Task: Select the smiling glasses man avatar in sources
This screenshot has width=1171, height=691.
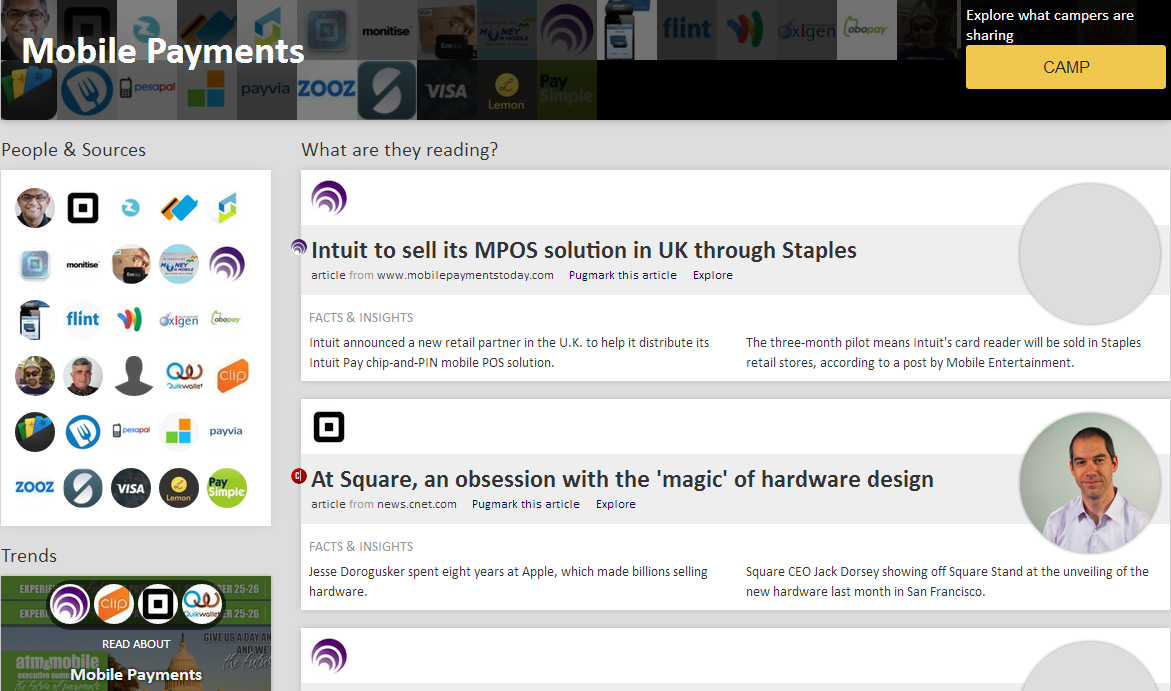Action: click(35, 208)
